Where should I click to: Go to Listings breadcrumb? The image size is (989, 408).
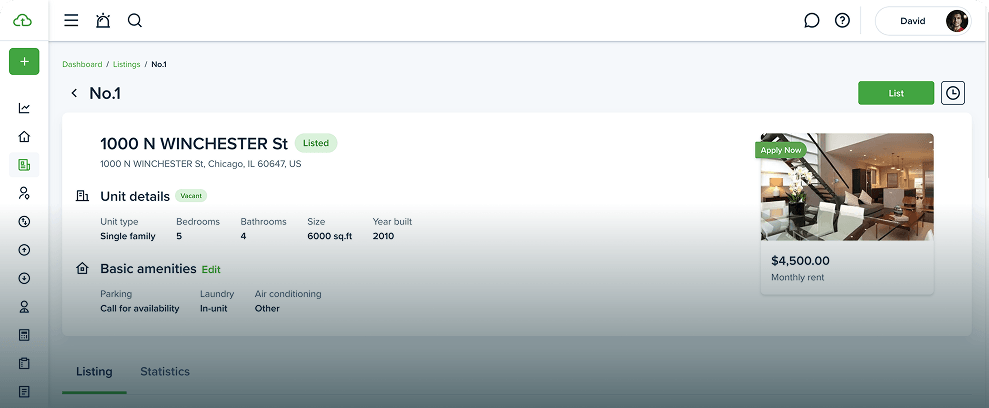[127, 64]
